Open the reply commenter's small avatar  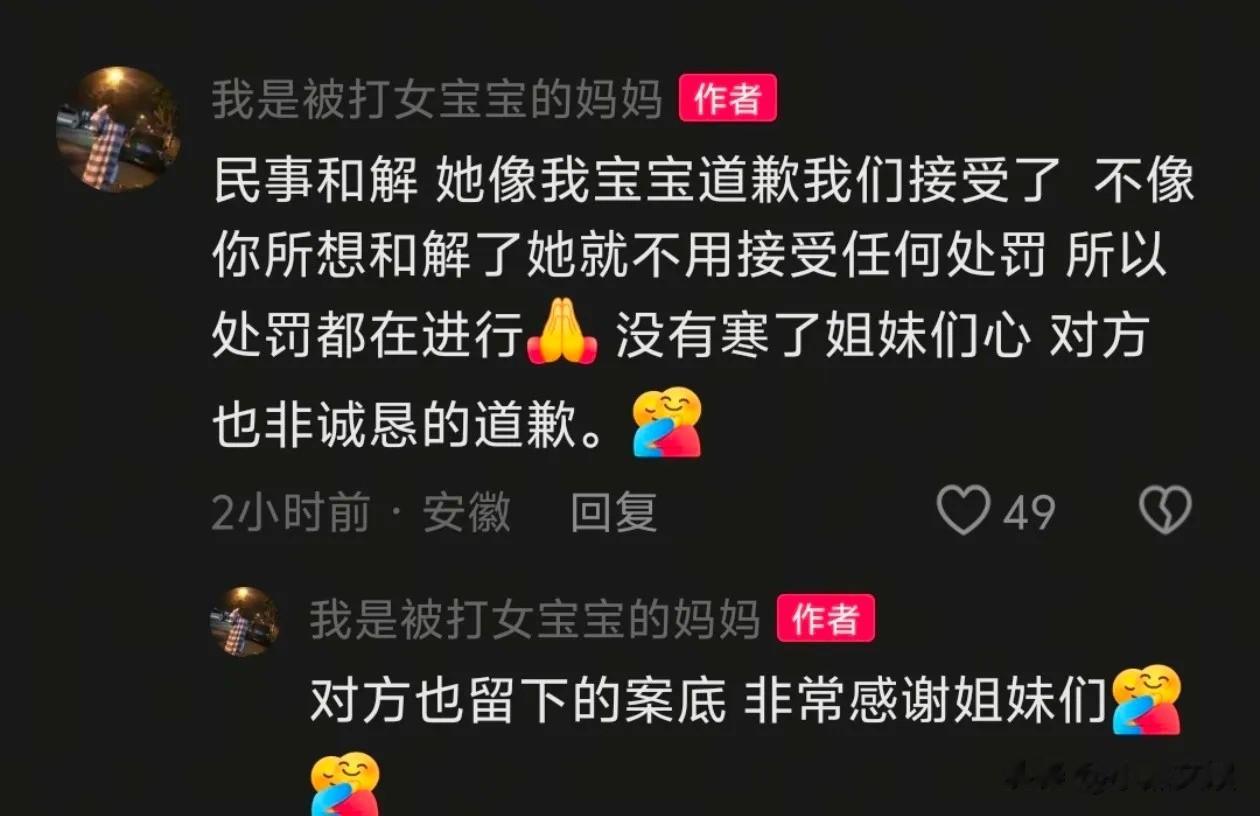click(x=244, y=621)
